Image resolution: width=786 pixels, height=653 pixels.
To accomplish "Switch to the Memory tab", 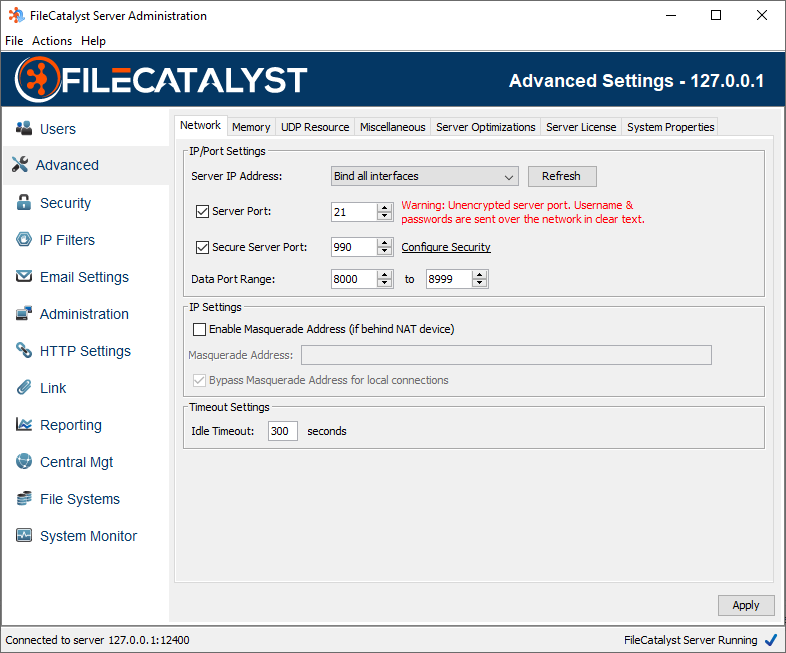I will point(251,127).
